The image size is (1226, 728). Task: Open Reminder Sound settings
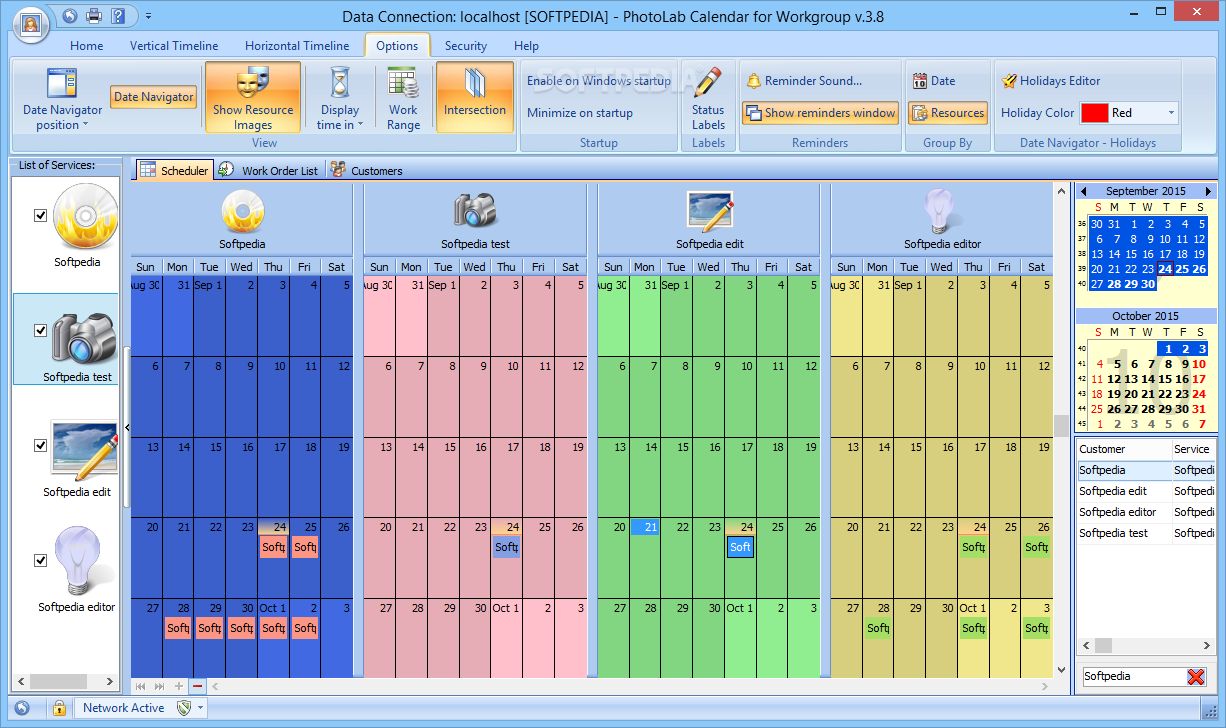(804, 81)
